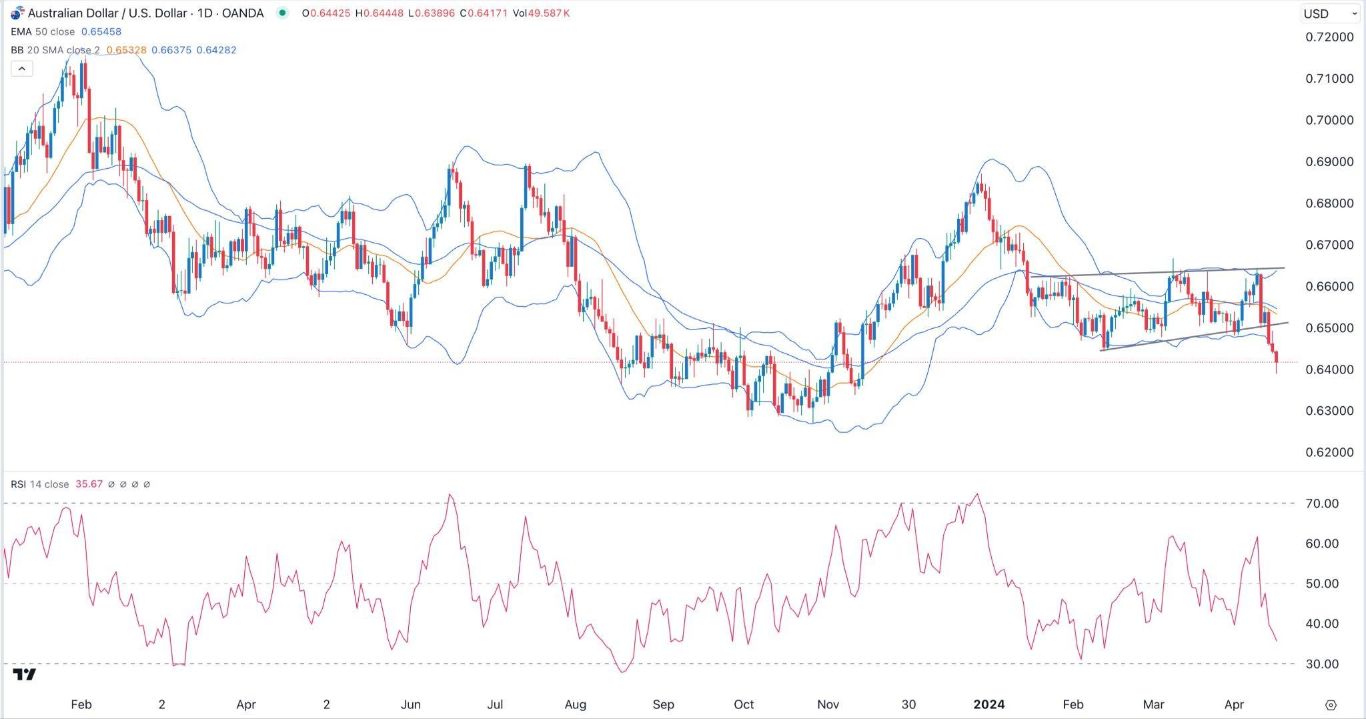Collapse the indicator legend with chevron button

point(22,68)
